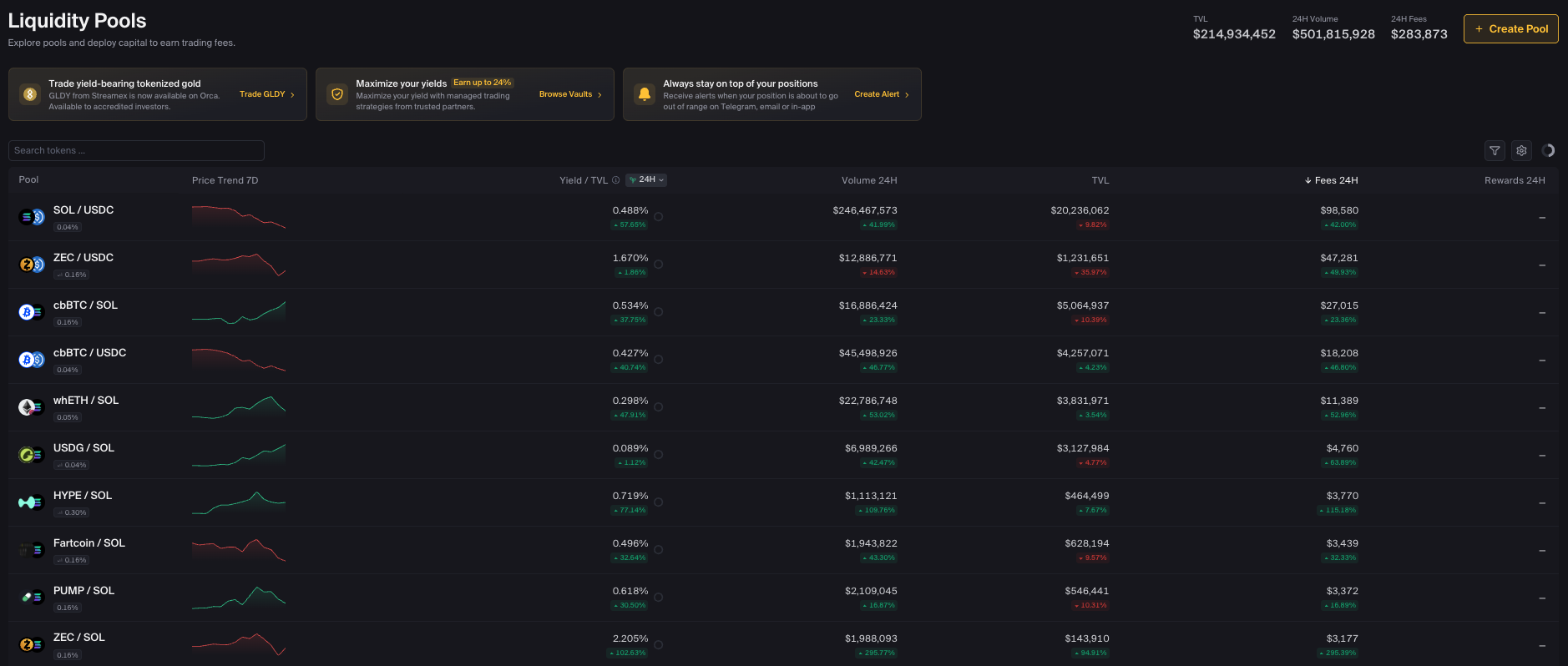Click the HYPE / SOL price trend chart
The height and width of the screenshot is (666, 1568).
[239, 502]
